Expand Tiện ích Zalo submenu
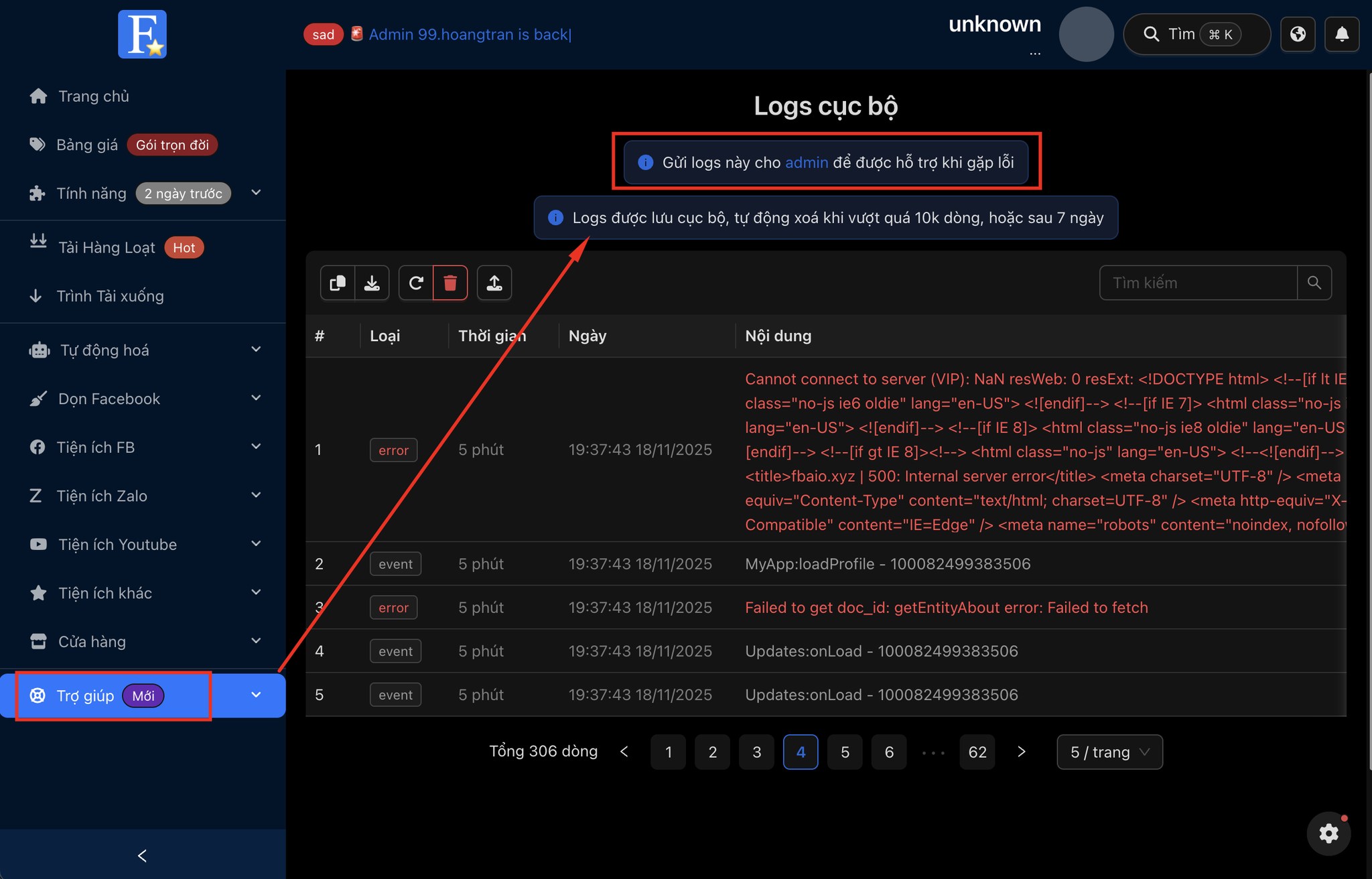1372x879 pixels. click(143, 496)
